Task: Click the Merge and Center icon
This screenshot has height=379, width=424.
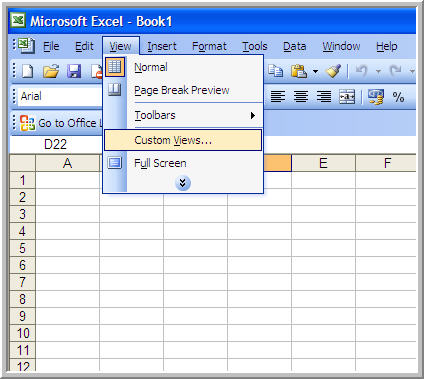Action: click(x=347, y=97)
